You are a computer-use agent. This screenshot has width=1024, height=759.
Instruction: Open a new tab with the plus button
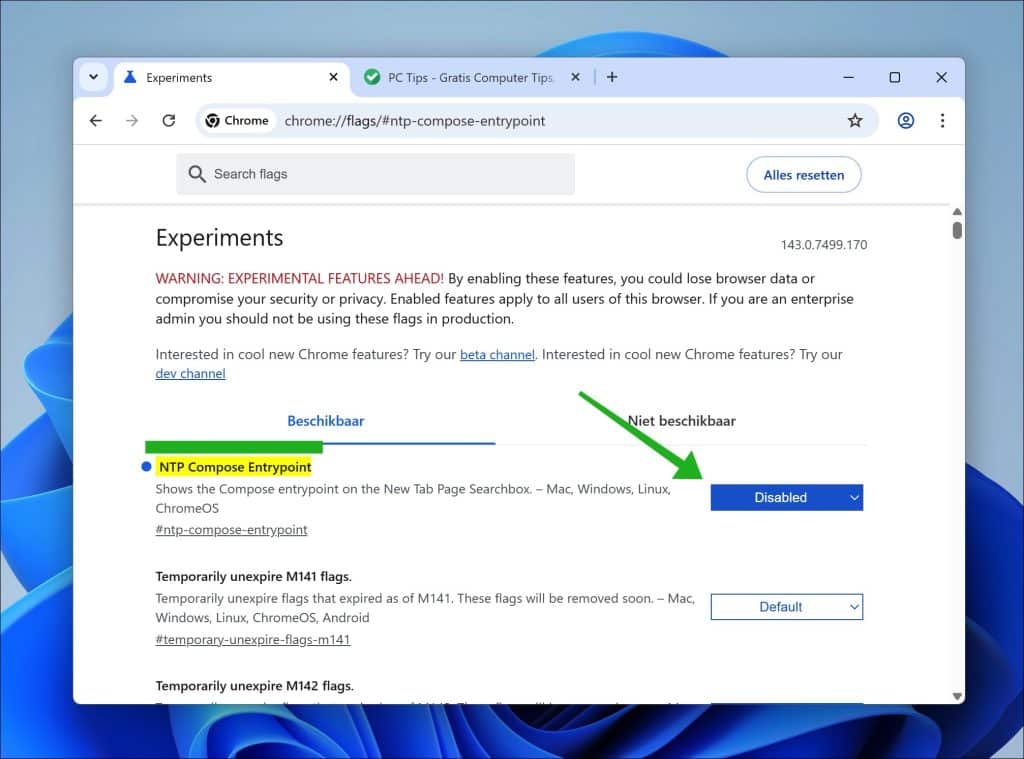point(612,77)
